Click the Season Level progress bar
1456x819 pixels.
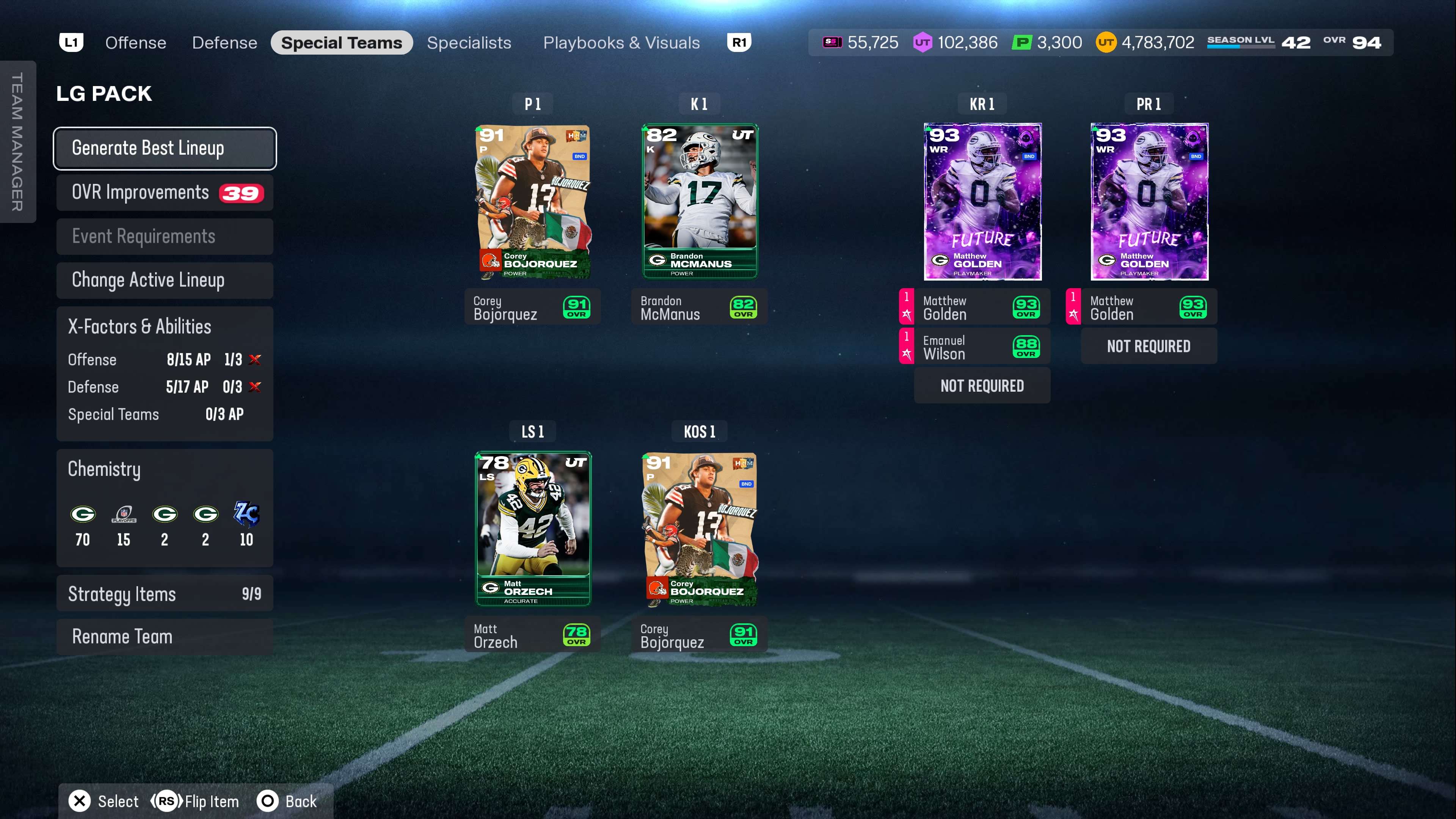1241,47
